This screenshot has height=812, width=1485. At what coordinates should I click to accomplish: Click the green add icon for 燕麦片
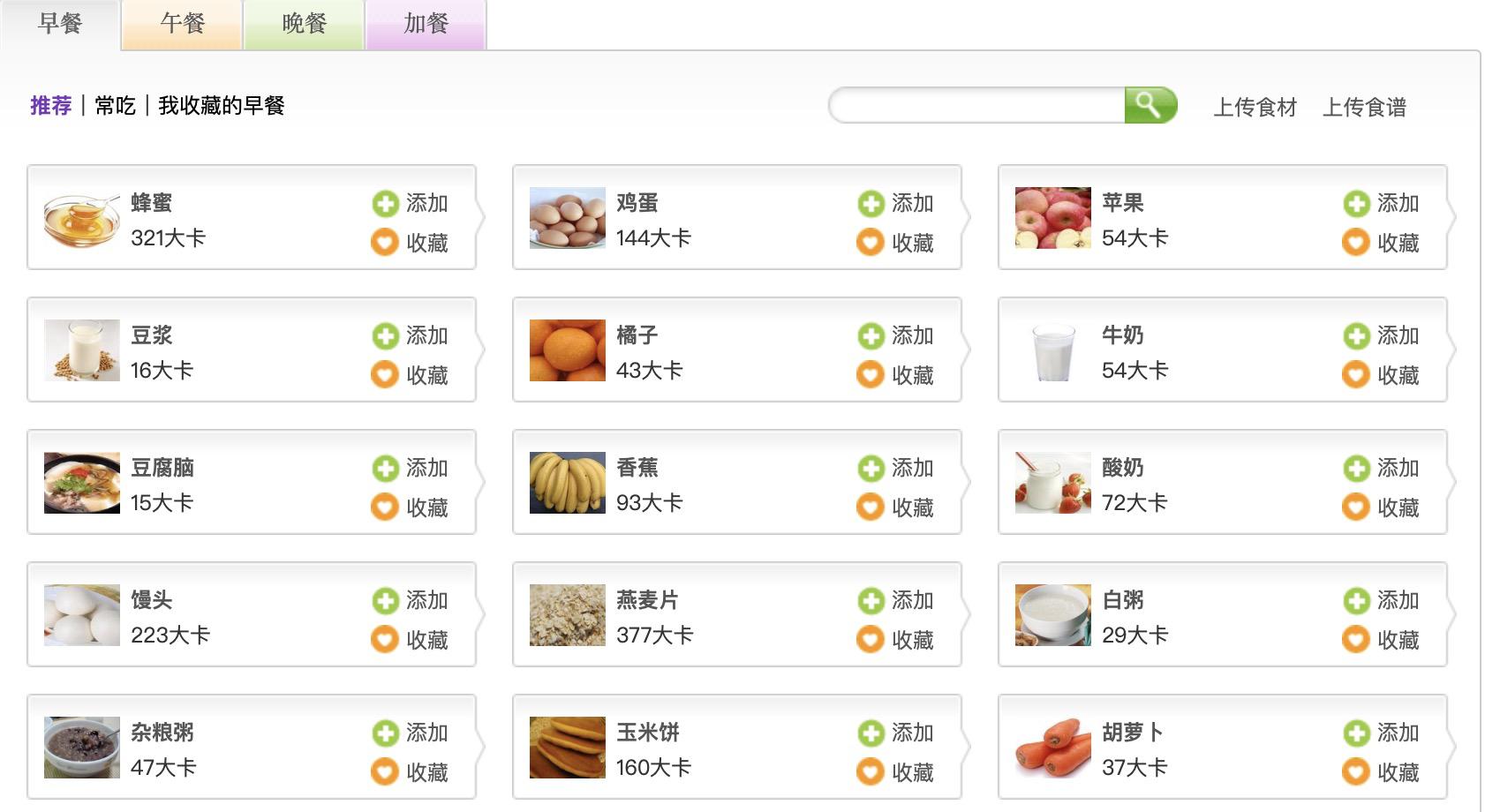(871, 601)
